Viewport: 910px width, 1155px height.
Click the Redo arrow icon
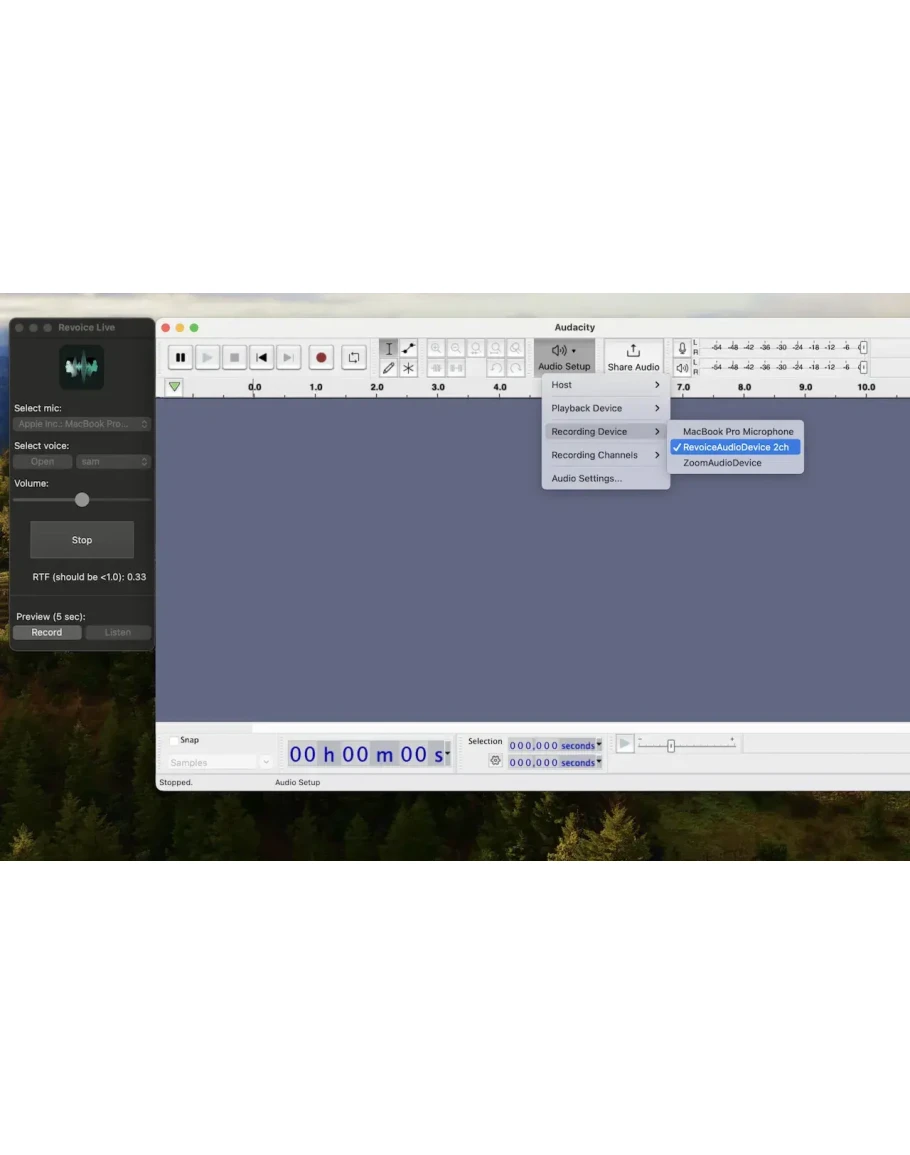pos(516,368)
